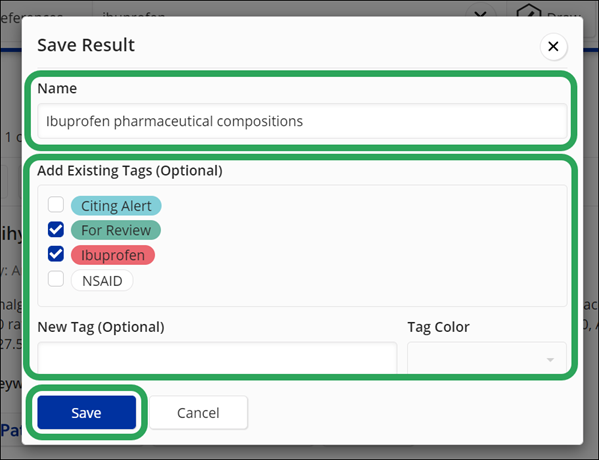The height and width of the screenshot is (460, 599).
Task: Uncheck the Ibuprofen tag checkbox
Action: pos(56,254)
